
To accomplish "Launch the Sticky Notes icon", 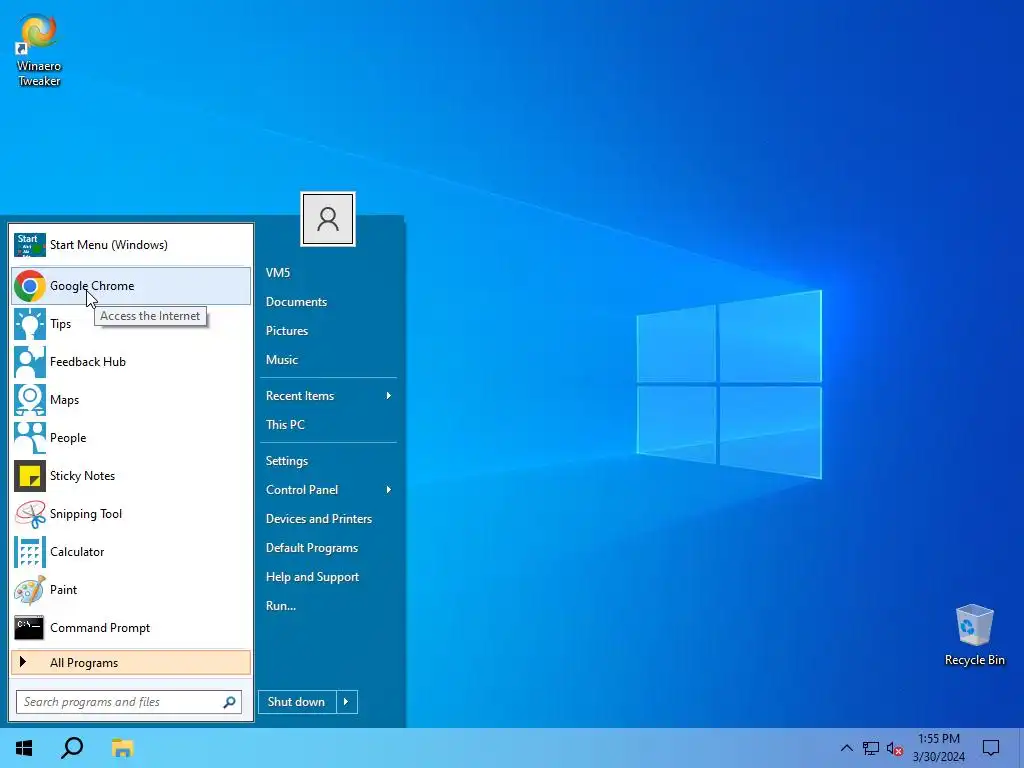I will click(x=30, y=476).
